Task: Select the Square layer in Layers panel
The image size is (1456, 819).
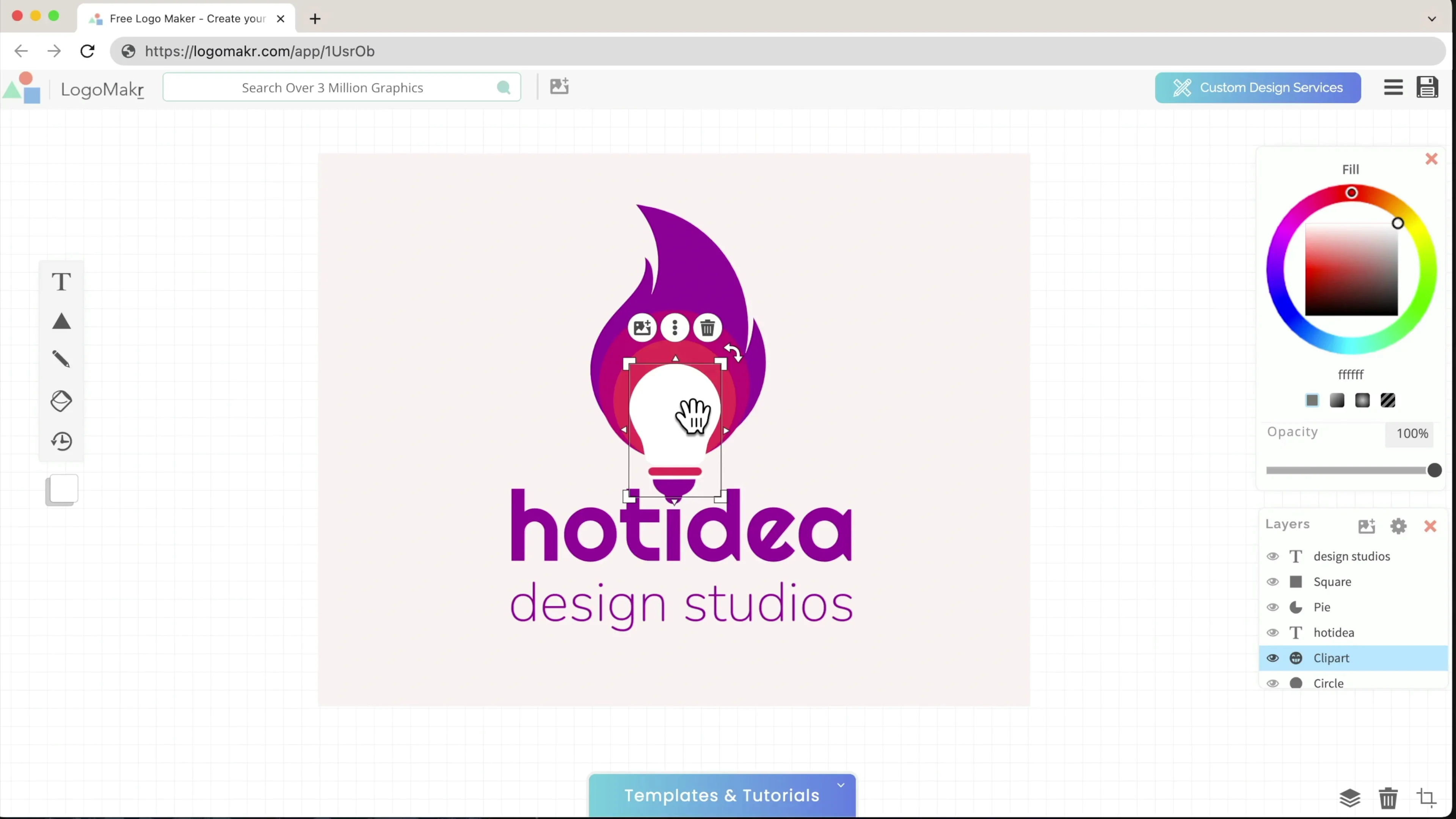Action: pos(1332,582)
